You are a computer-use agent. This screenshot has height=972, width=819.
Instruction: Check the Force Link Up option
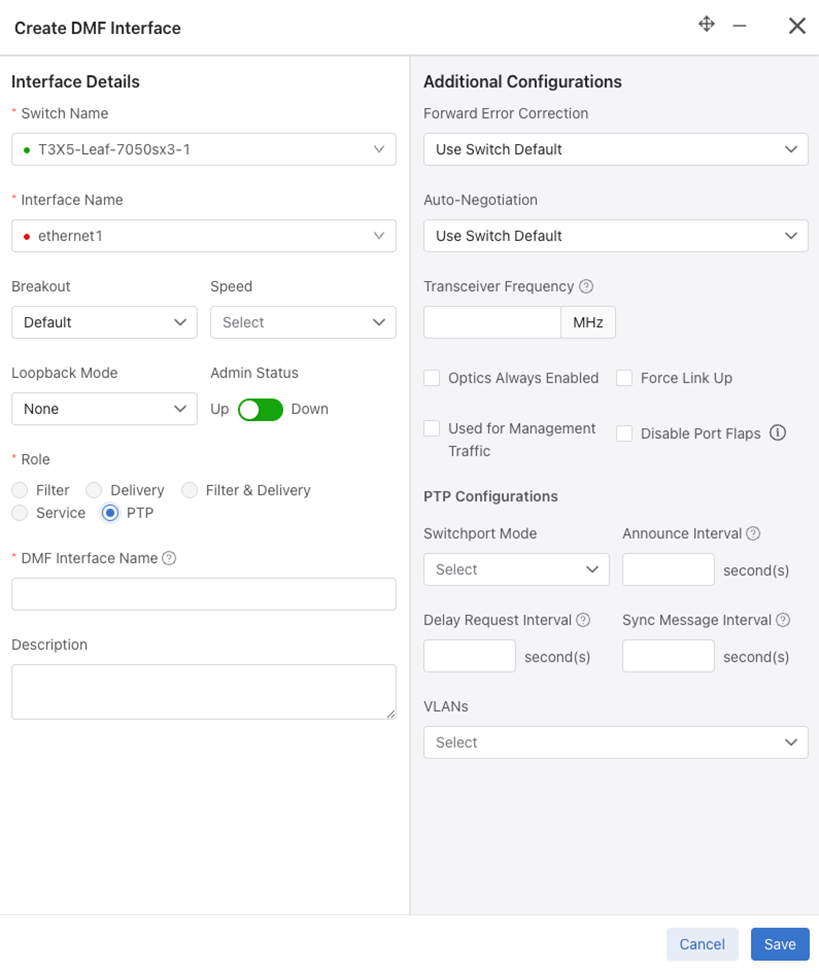click(x=624, y=378)
